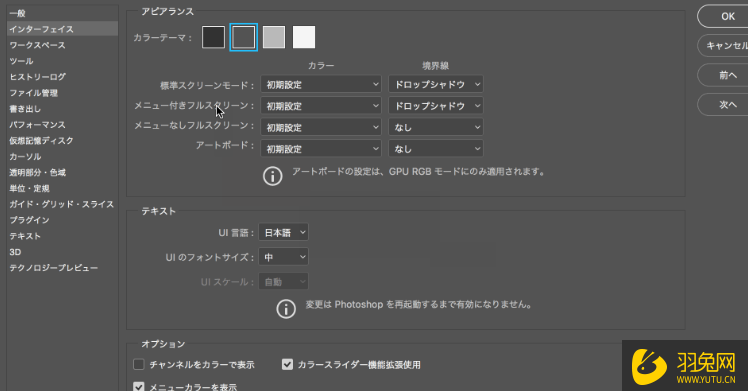Click the UI のフォントサイズ label
This screenshot has height=391, width=748.
(x=209, y=257)
